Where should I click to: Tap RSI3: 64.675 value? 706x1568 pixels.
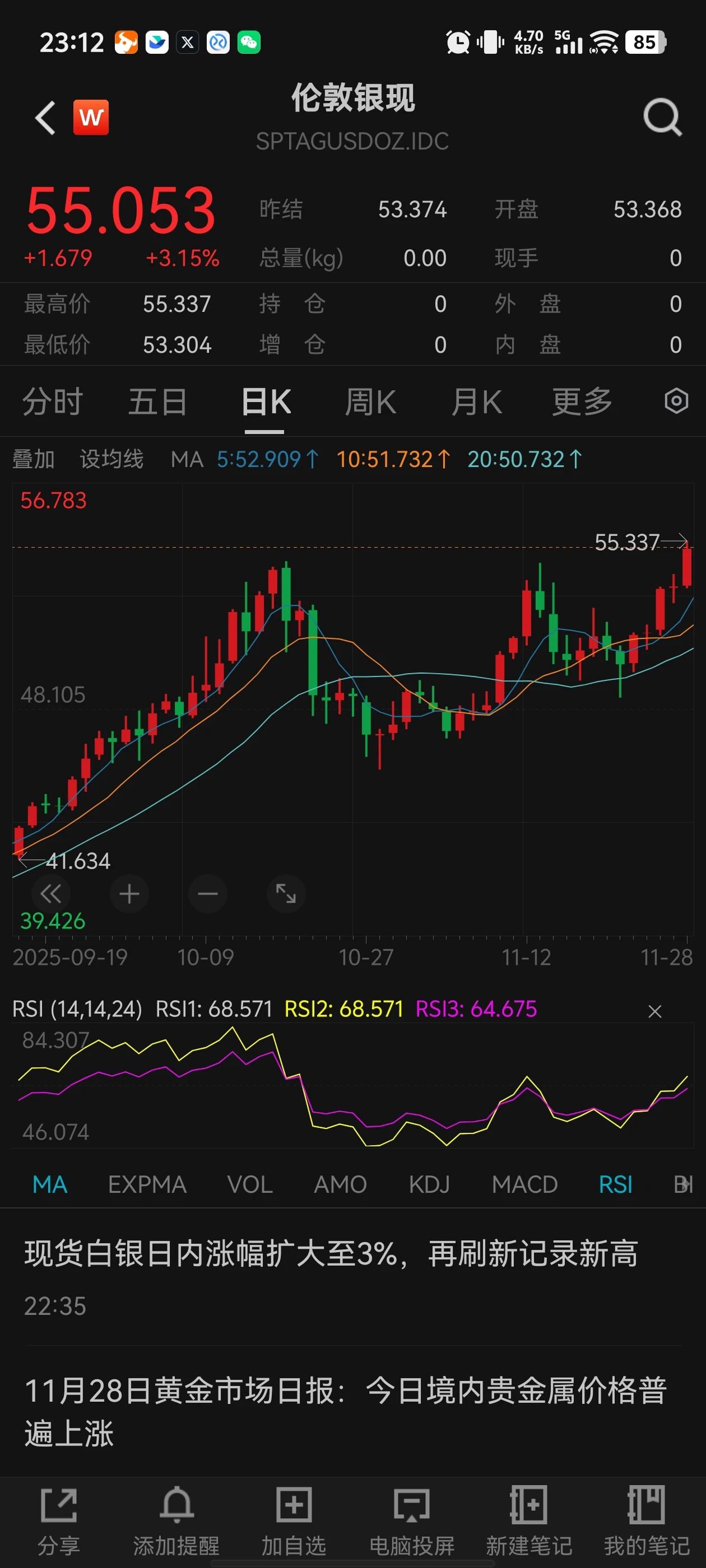click(x=476, y=1009)
